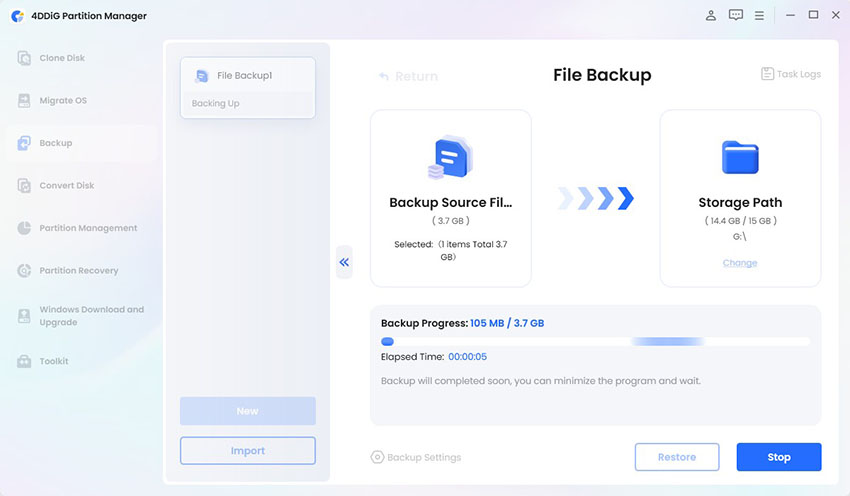Click the "Backing Up" status text
The image size is (850, 496).
(x=215, y=103)
